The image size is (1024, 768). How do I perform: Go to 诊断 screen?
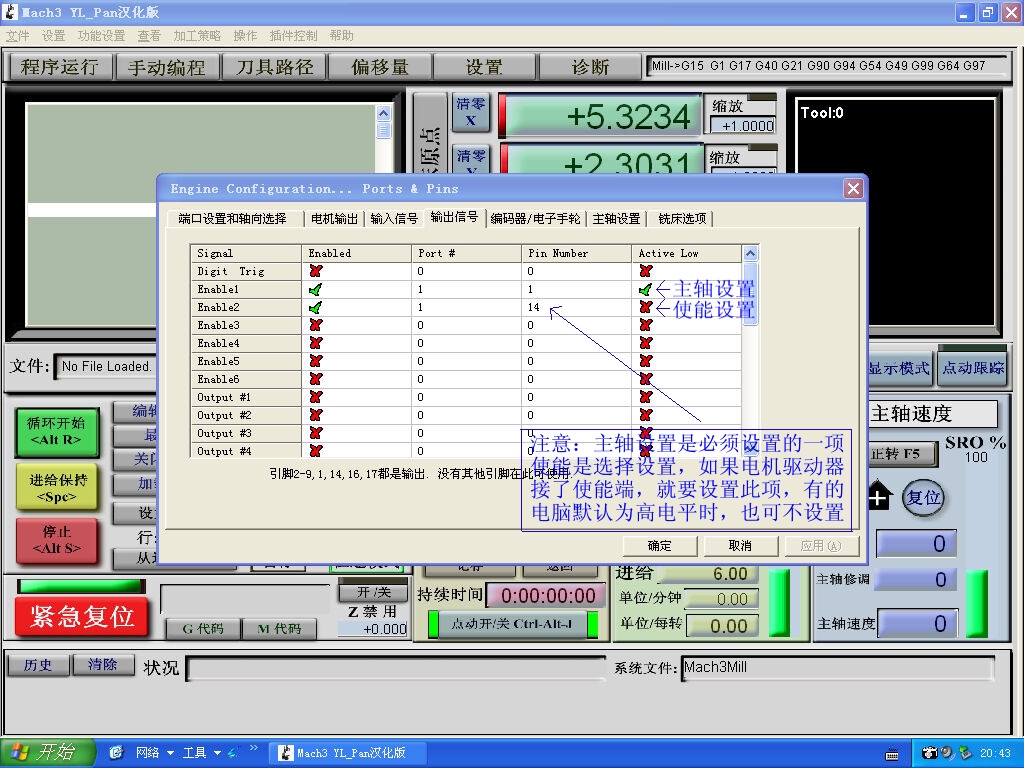[590, 67]
